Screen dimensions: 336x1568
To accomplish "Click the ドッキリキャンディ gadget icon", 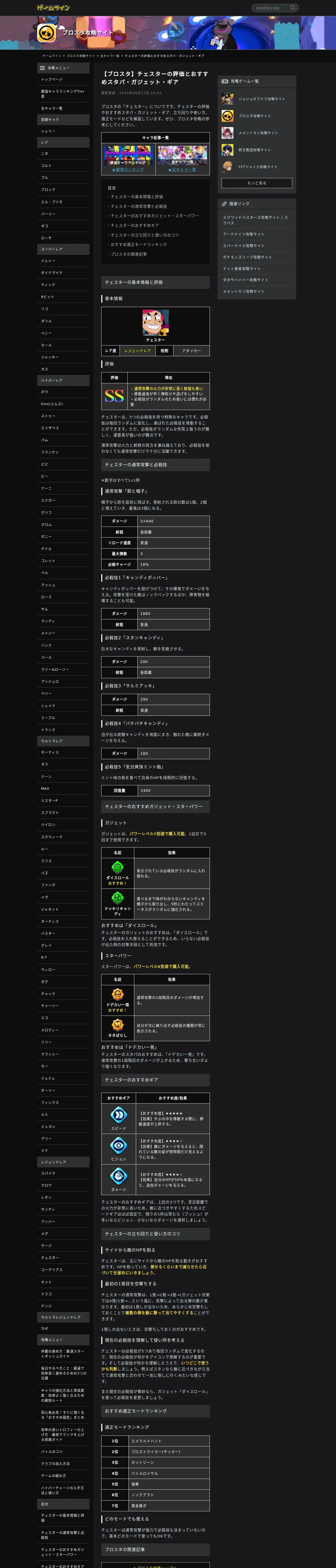I will coord(118,898).
